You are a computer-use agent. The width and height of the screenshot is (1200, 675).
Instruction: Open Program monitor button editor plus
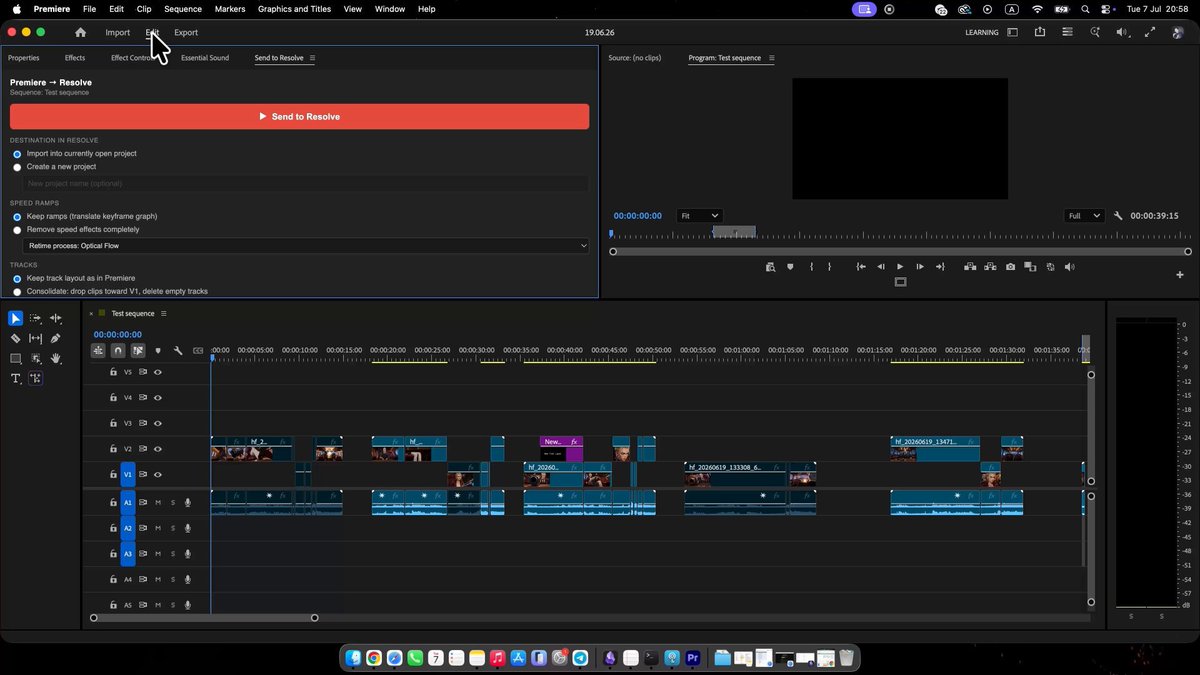pos(1180,274)
